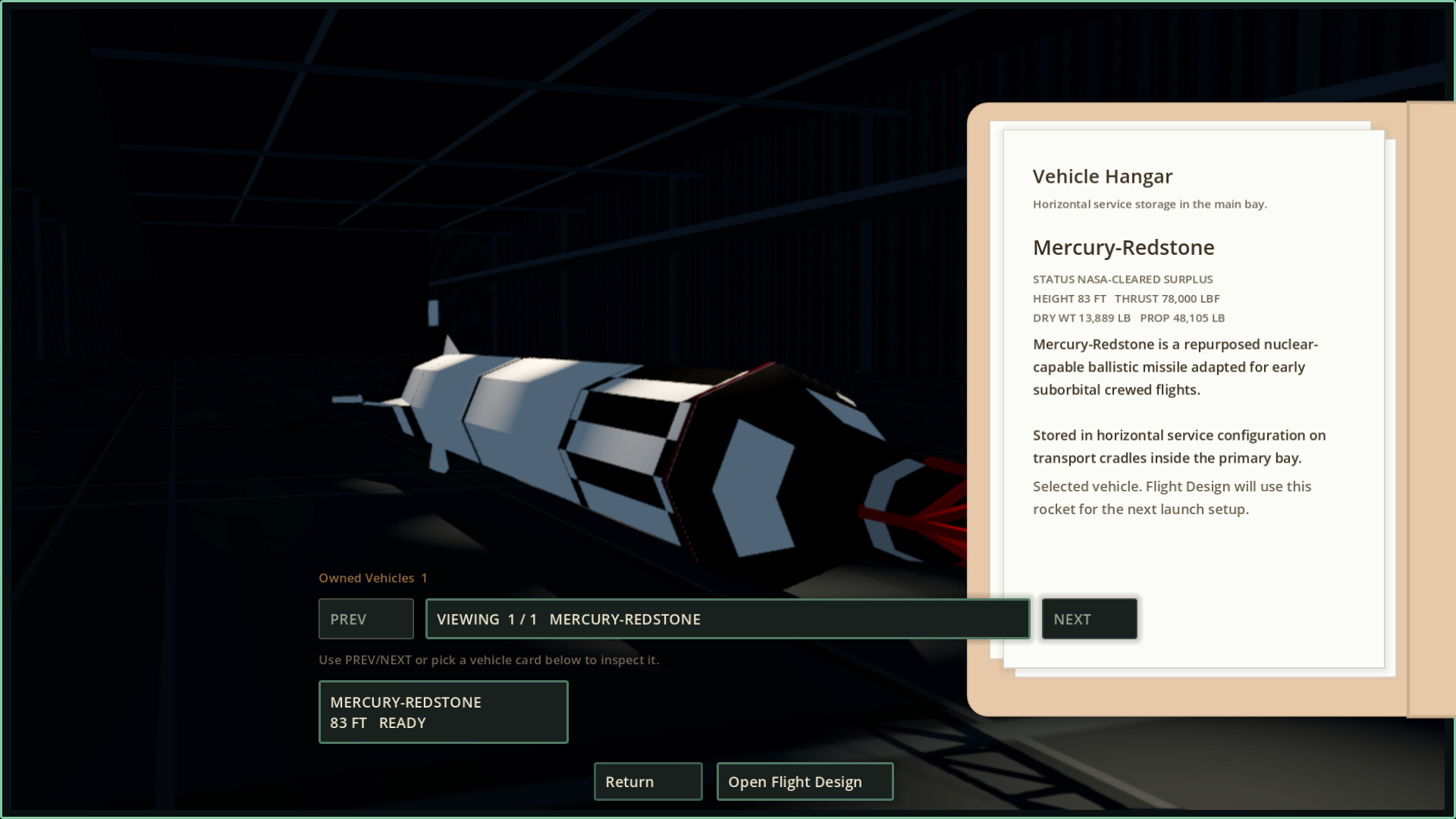Click the Owned Vehicles 1 label
1456x819 pixels.
click(373, 578)
